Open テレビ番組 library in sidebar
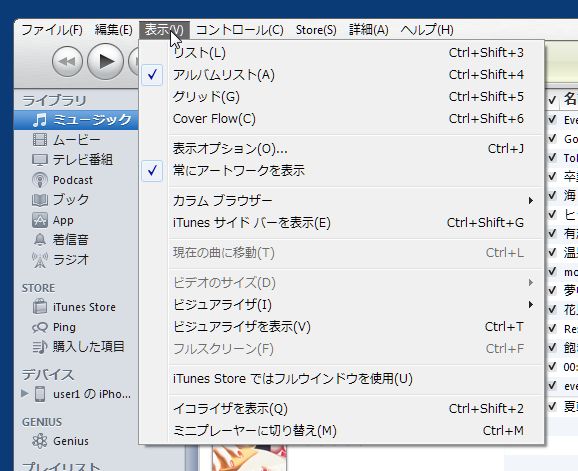 tap(76, 160)
